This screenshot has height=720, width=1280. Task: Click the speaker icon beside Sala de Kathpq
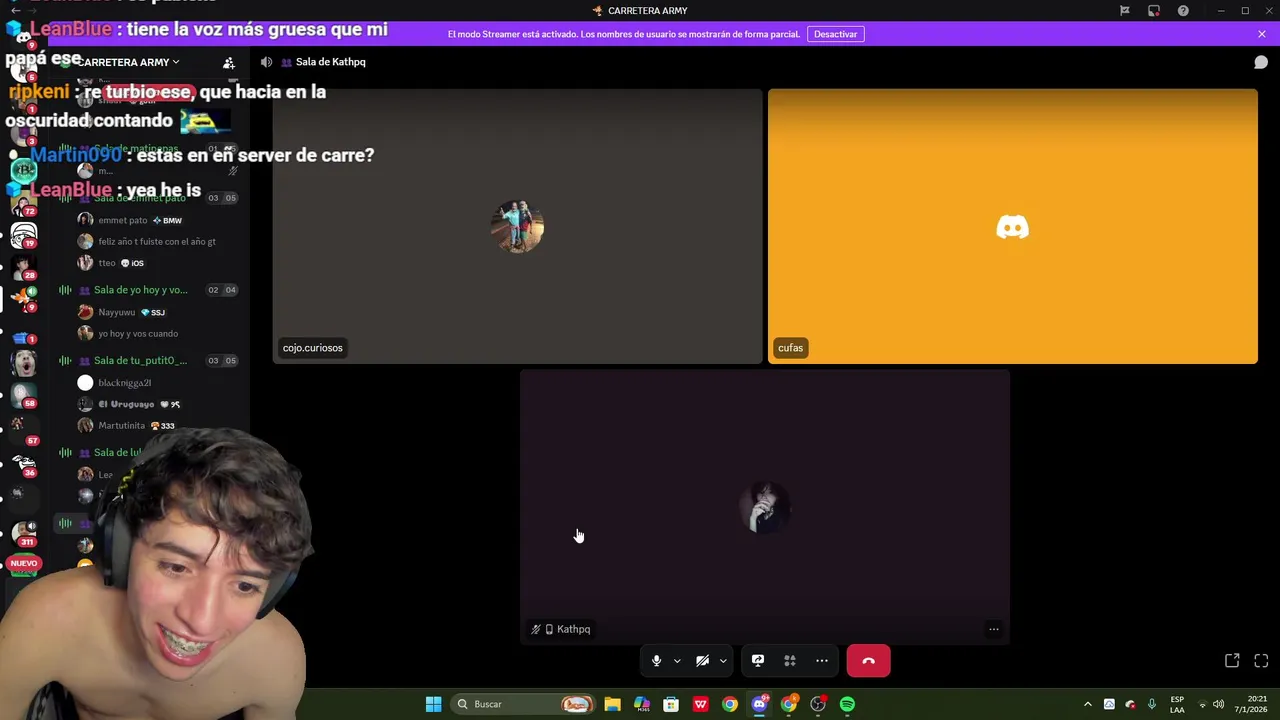coord(266,62)
